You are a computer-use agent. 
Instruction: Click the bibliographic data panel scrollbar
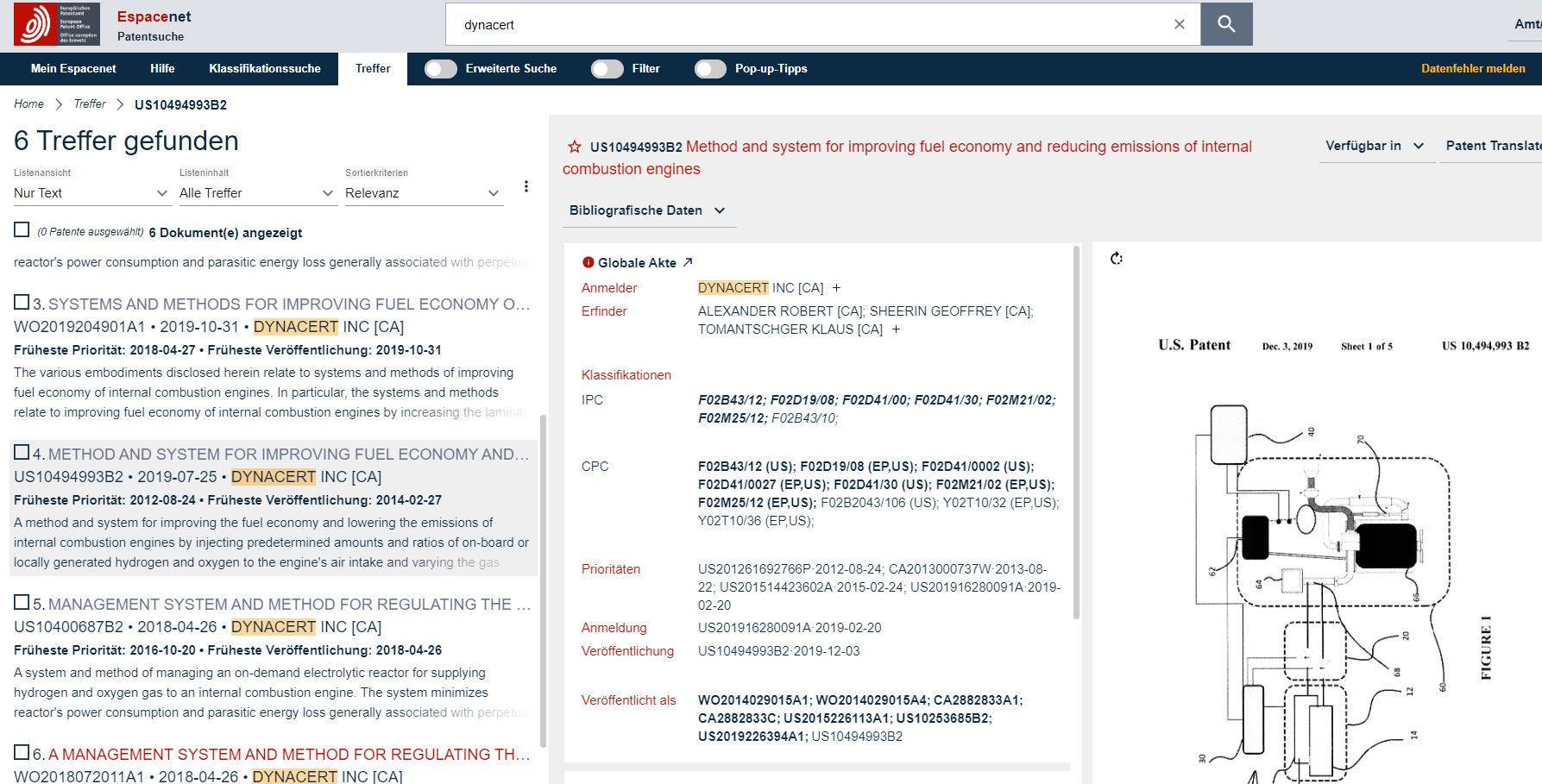click(x=1076, y=431)
